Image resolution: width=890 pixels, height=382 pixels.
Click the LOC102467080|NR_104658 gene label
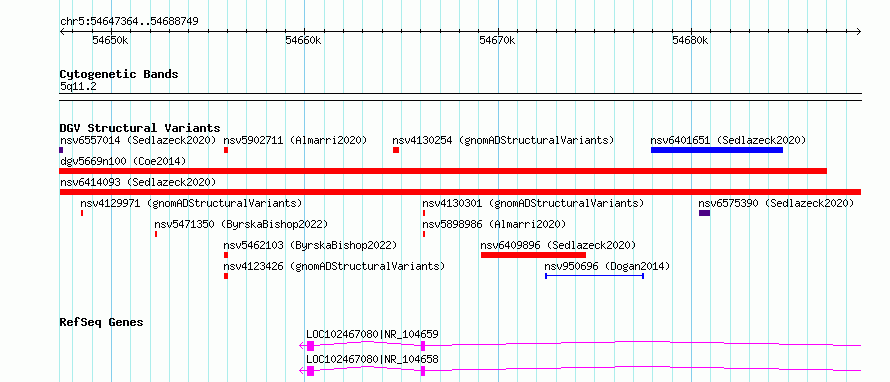tap(372, 359)
